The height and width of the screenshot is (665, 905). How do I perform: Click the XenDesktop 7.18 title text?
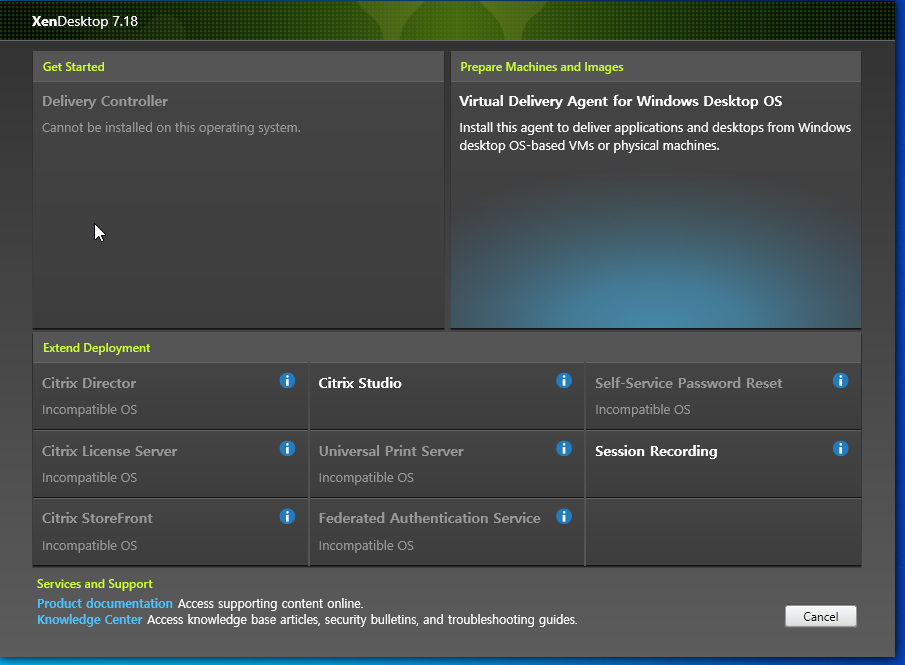pyautogui.click(x=85, y=21)
